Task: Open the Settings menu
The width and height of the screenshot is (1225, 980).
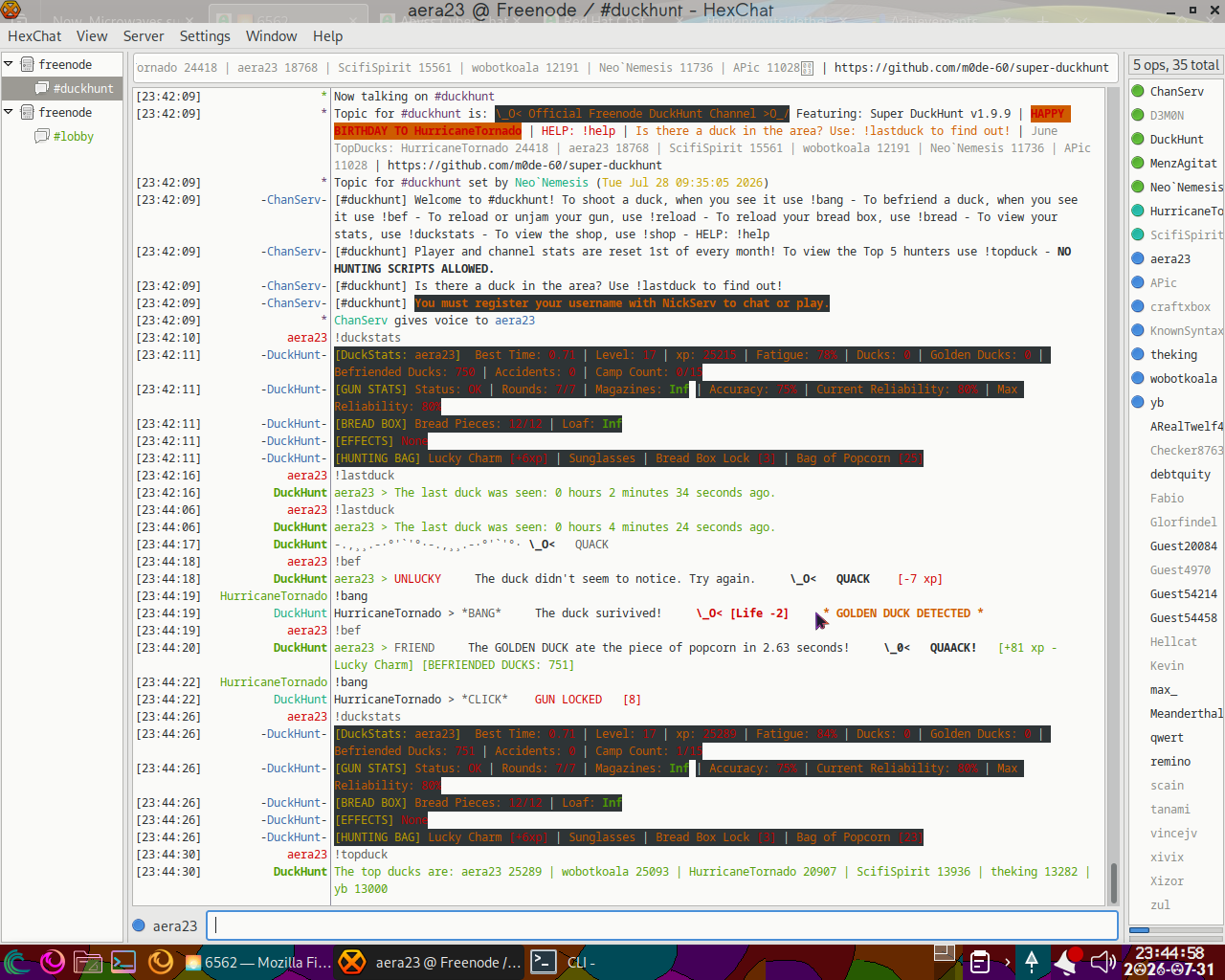Action: tap(205, 36)
